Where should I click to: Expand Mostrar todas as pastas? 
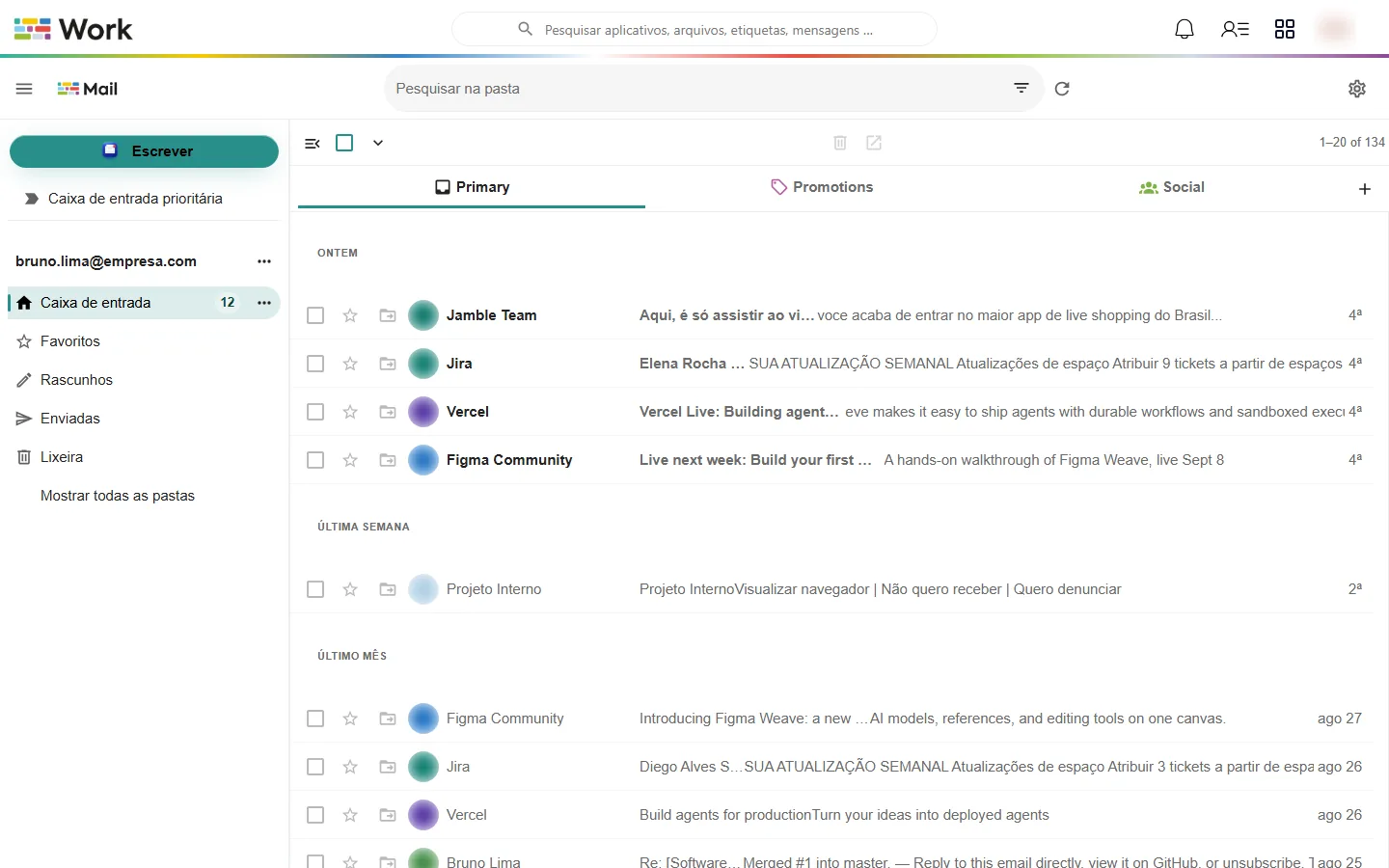pyautogui.click(x=118, y=496)
